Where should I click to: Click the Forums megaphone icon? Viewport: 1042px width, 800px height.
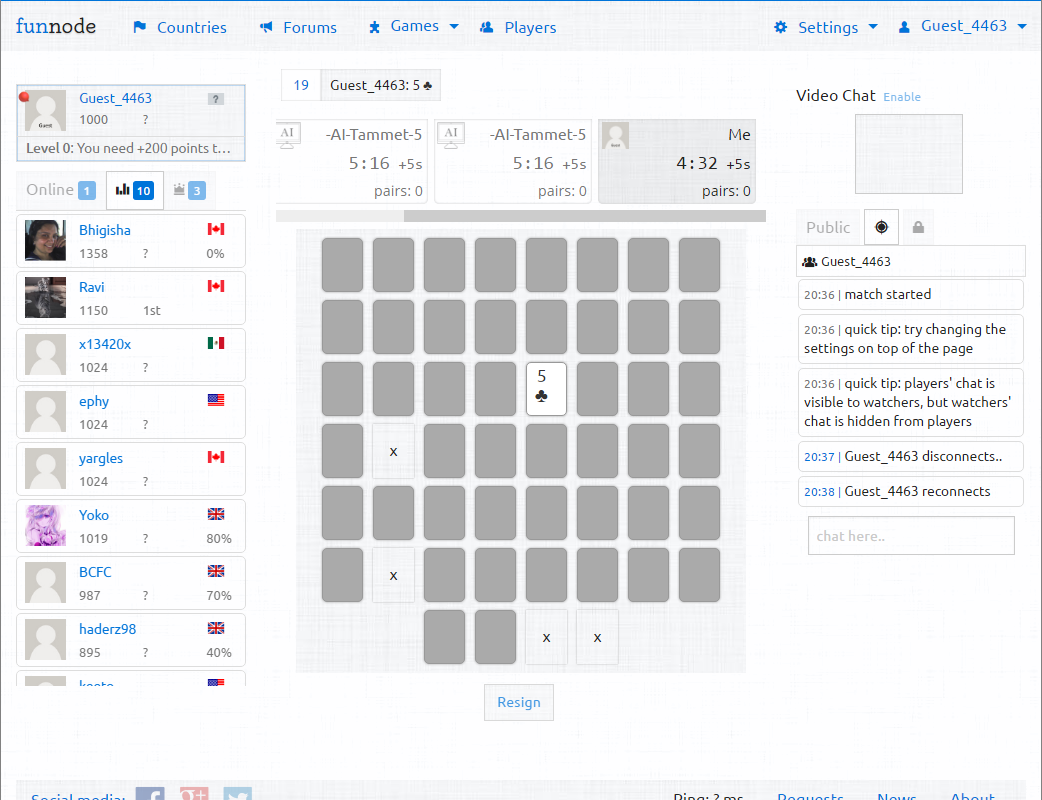point(266,27)
